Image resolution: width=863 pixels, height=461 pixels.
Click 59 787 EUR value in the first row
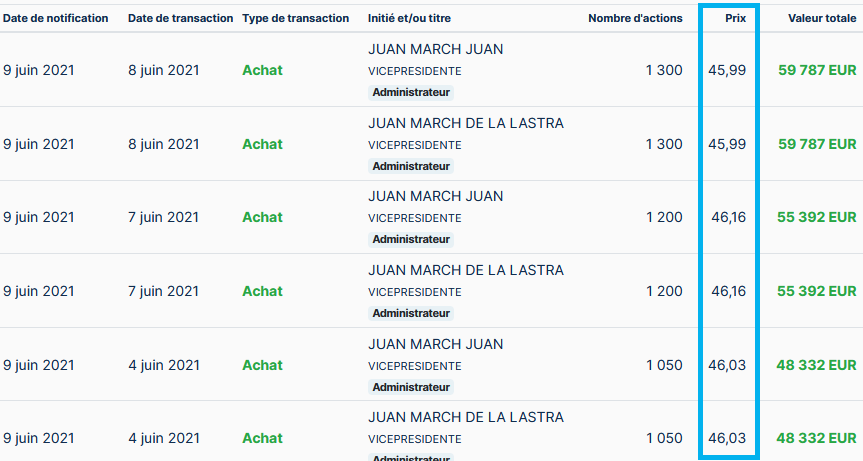coord(817,70)
